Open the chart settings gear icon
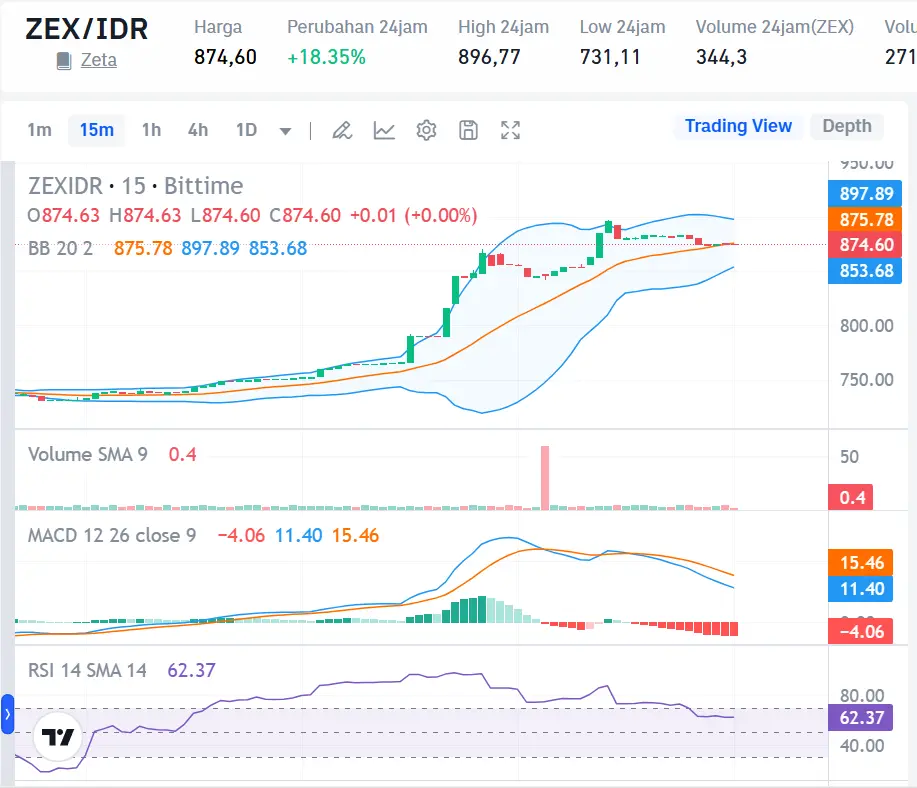Image resolution: width=917 pixels, height=788 pixels. point(426,130)
